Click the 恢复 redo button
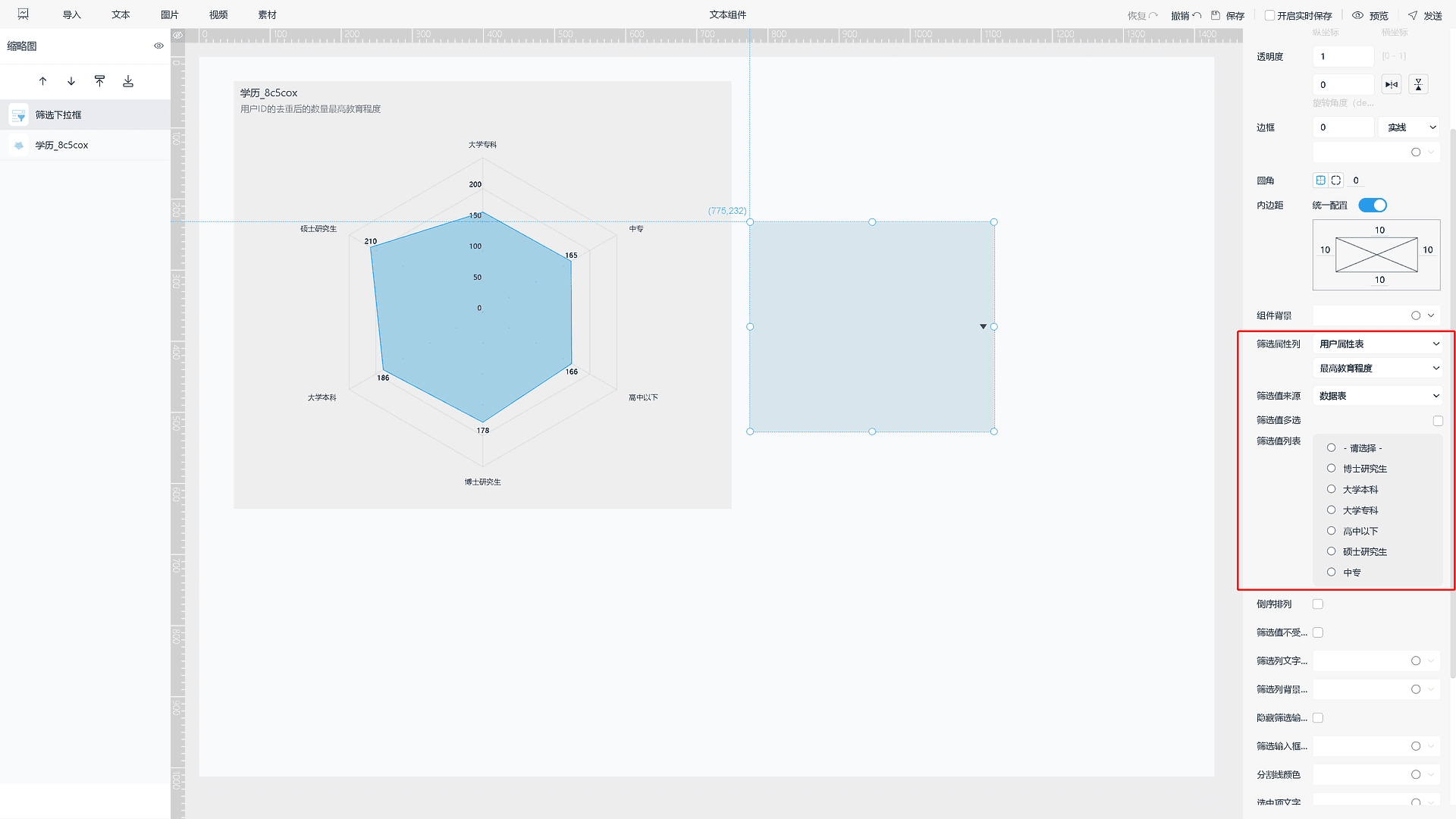Viewport: 1456px width, 819px height. coord(1143,15)
